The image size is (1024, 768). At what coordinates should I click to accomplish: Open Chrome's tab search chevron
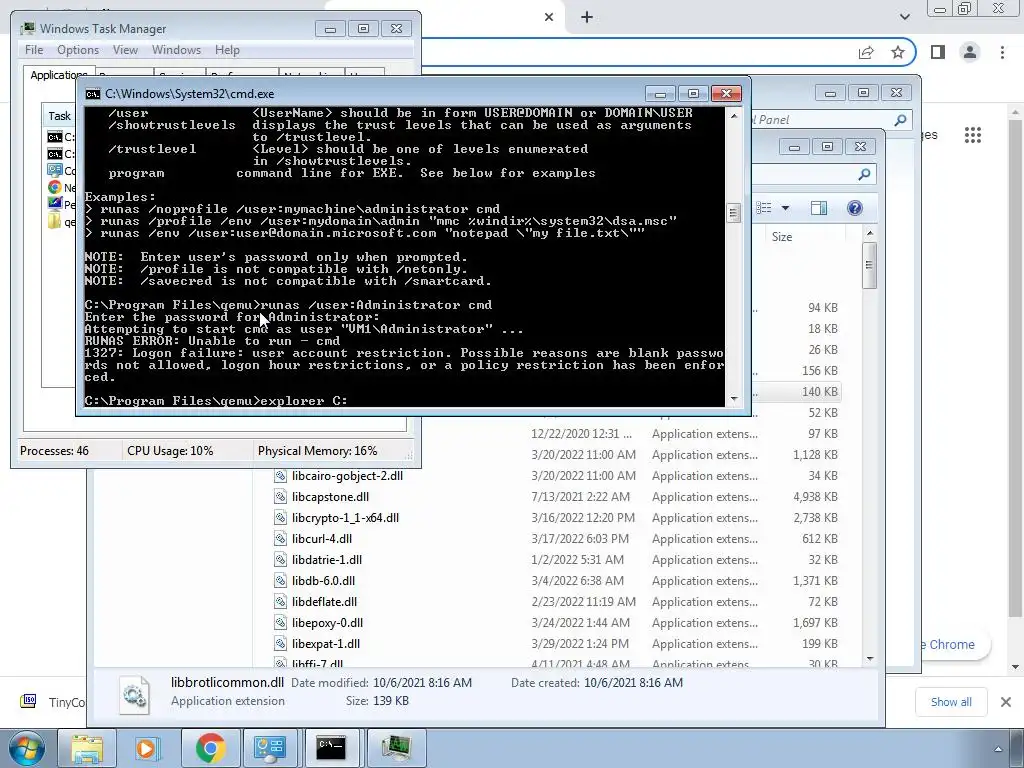904,17
